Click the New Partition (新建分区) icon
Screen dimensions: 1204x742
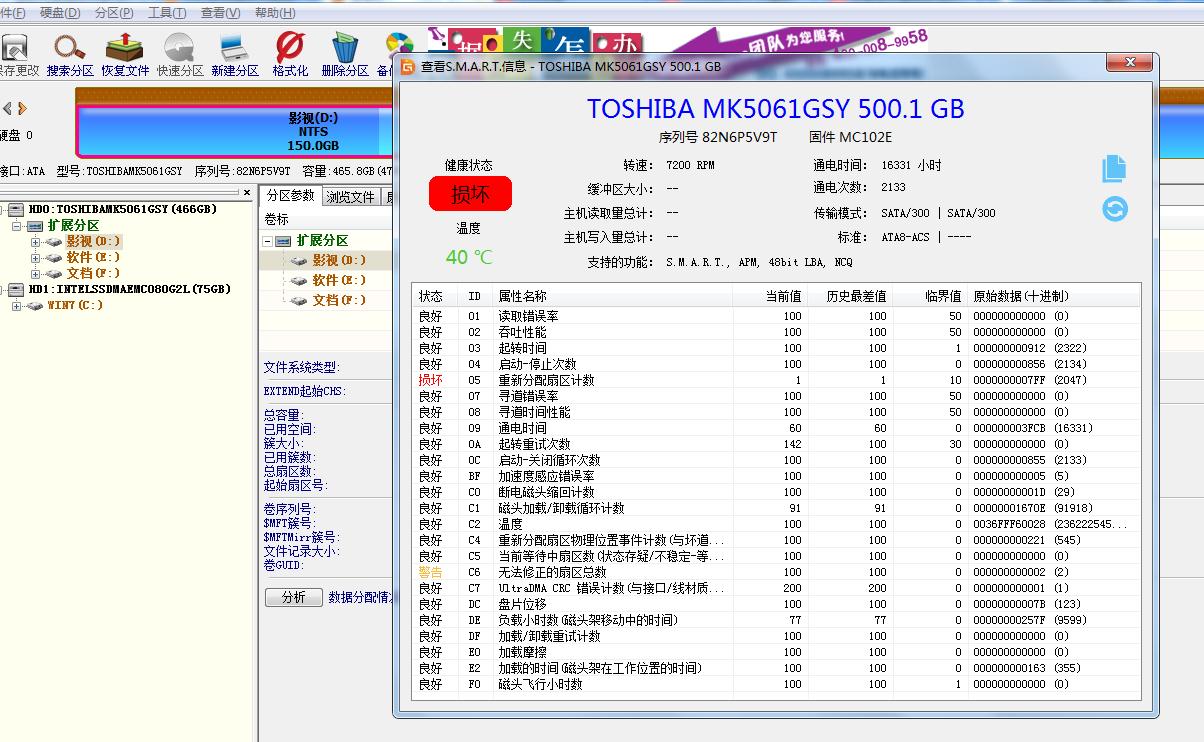pyautogui.click(x=234, y=46)
